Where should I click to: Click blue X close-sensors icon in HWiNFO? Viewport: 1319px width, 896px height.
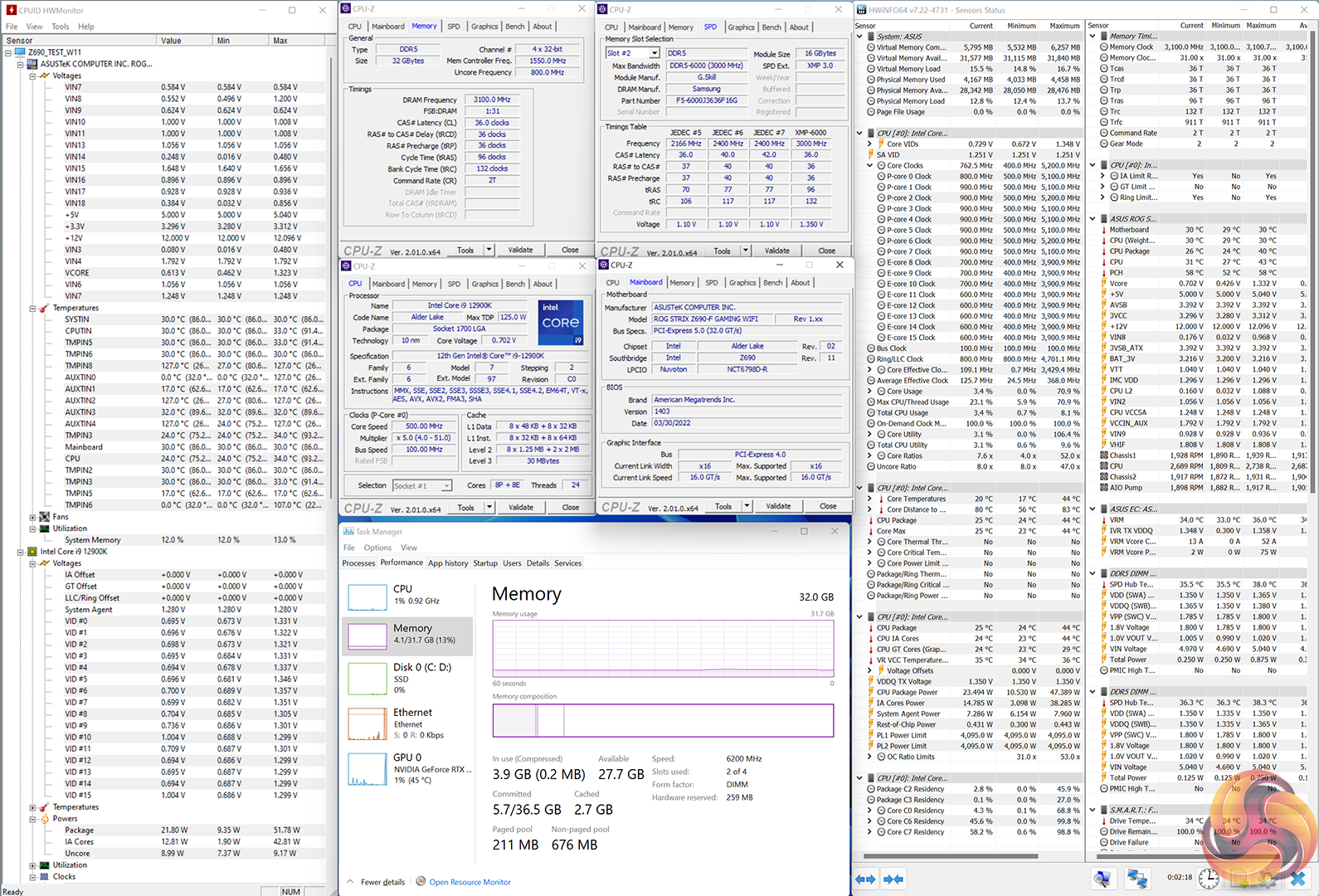tap(1298, 879)
